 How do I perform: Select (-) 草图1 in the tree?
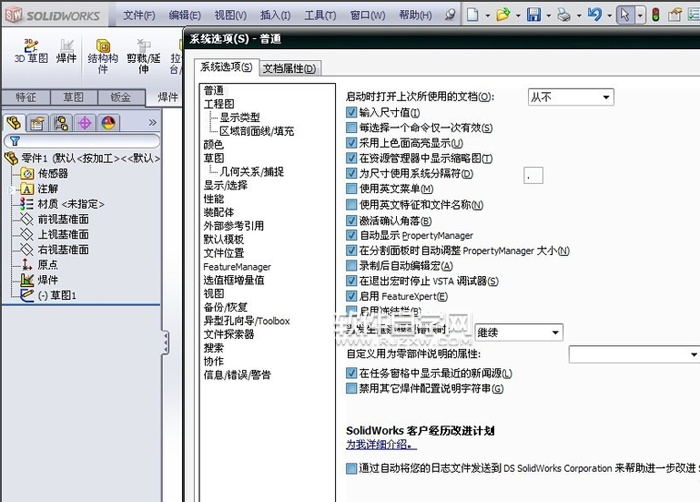(x=57, y=295)
